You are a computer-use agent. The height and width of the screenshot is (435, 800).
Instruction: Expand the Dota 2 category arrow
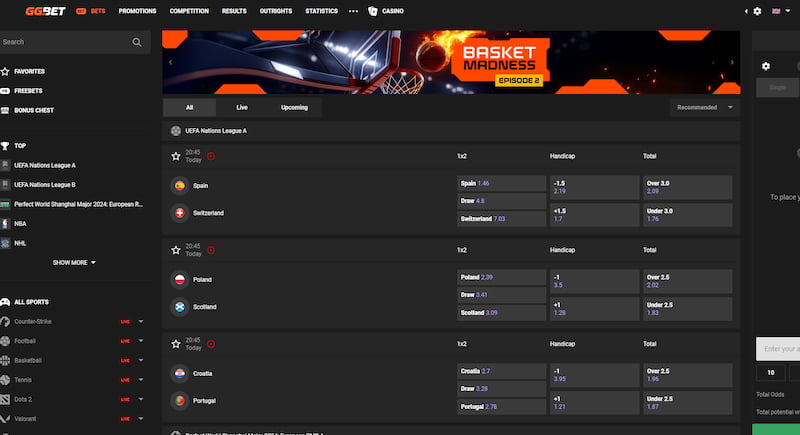pyautogui.click(x=141, y=399)
